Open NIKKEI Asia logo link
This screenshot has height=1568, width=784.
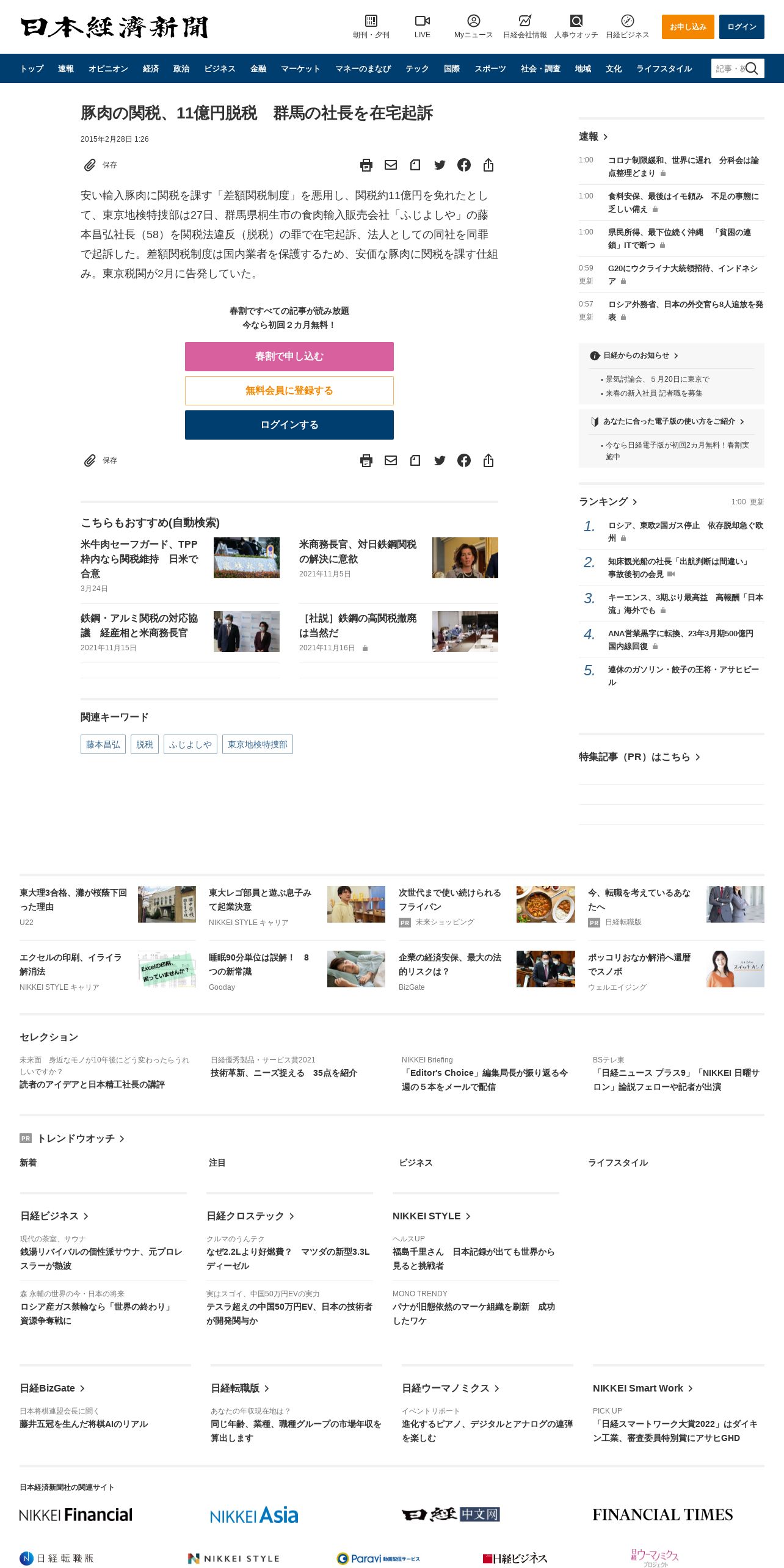click(x=254, y=1515)
